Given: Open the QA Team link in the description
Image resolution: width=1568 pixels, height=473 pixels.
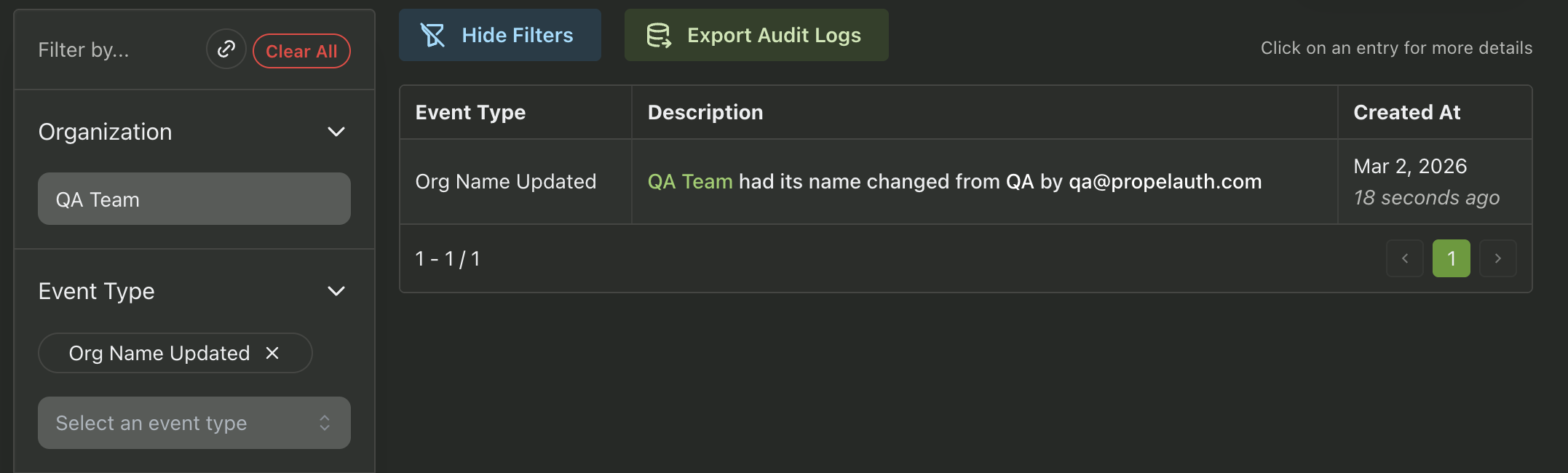Looking at the screenshot, I should point(689,181).
